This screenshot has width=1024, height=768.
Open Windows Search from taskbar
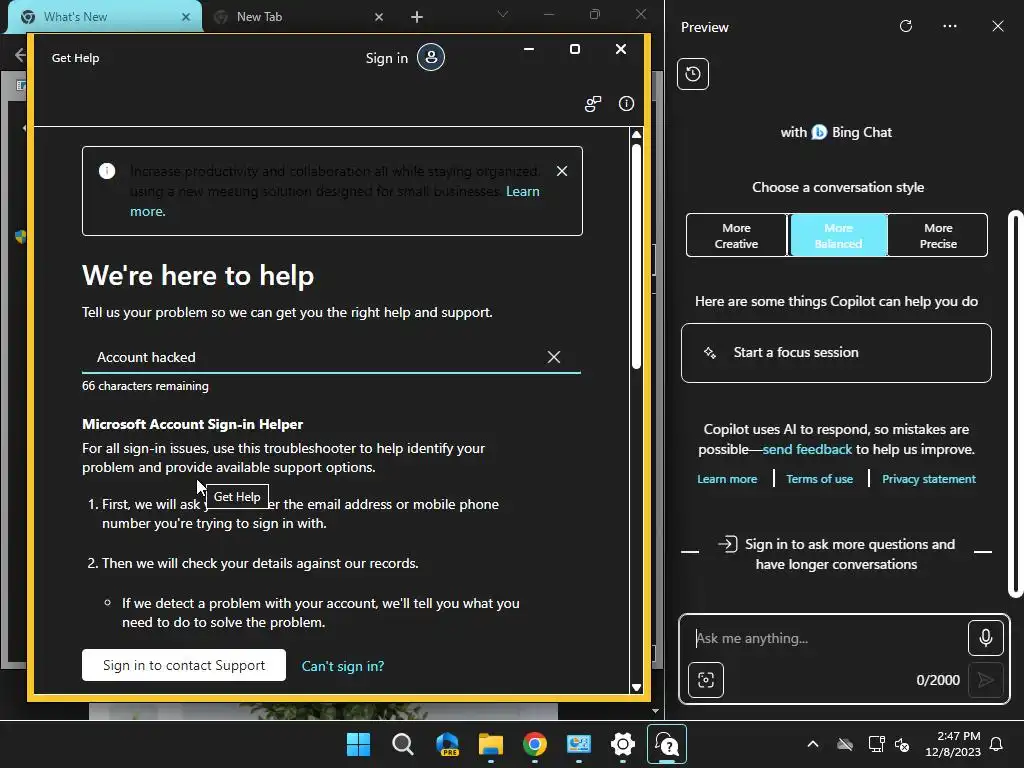point(402,744)
